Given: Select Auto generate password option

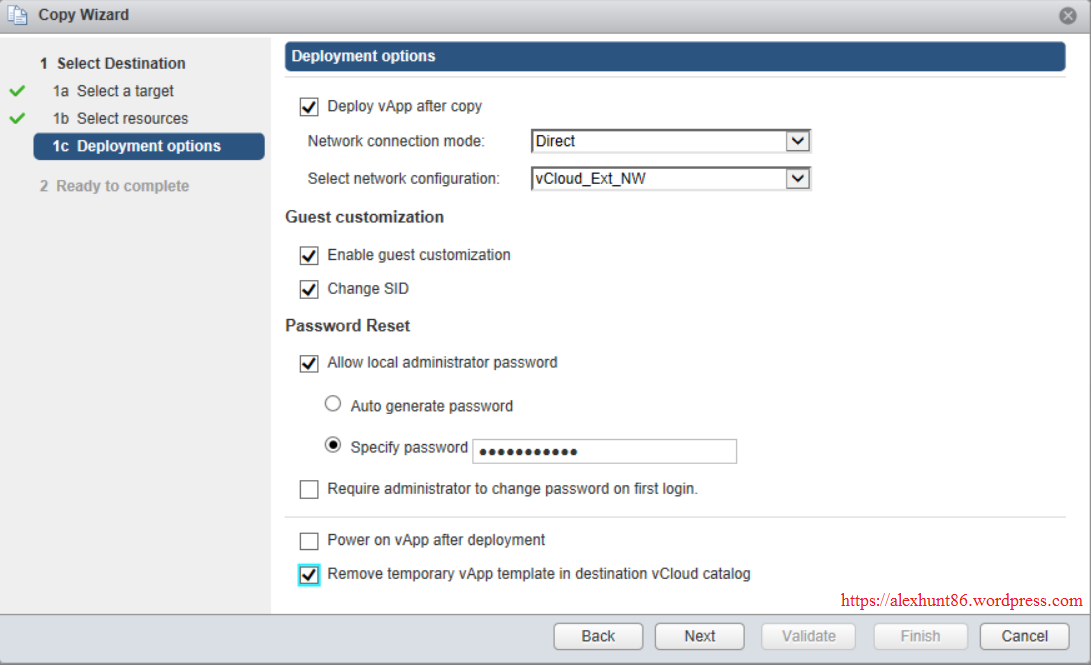Looking at the screenshot, I should [x=333, y=405].
